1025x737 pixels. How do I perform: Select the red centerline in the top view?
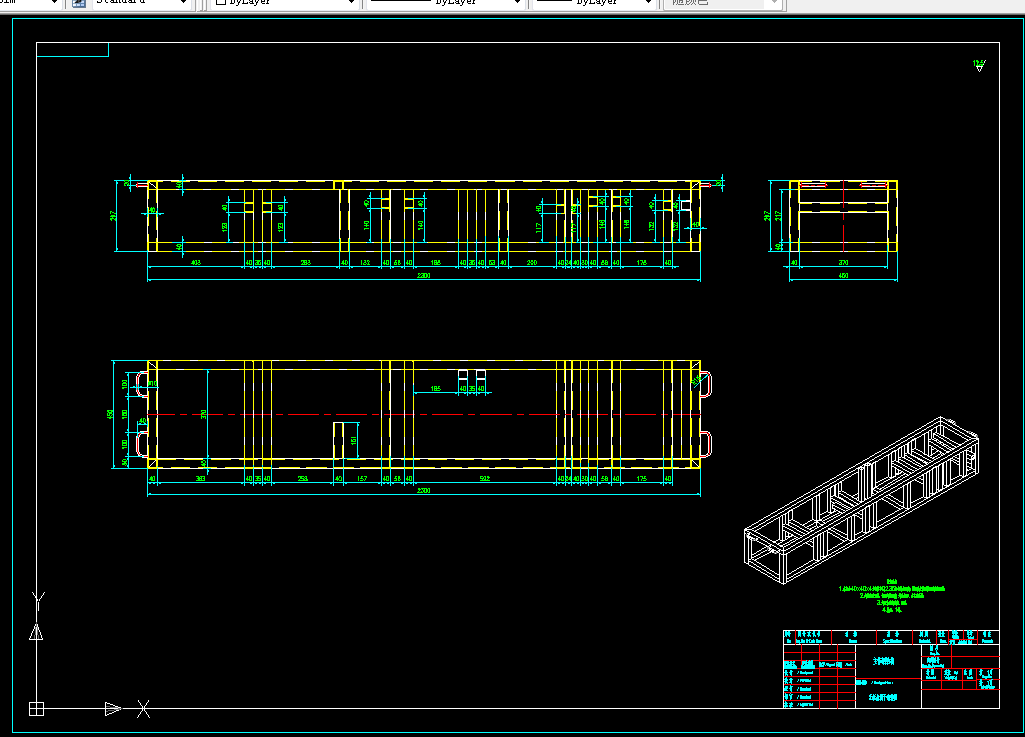point(424,415)
